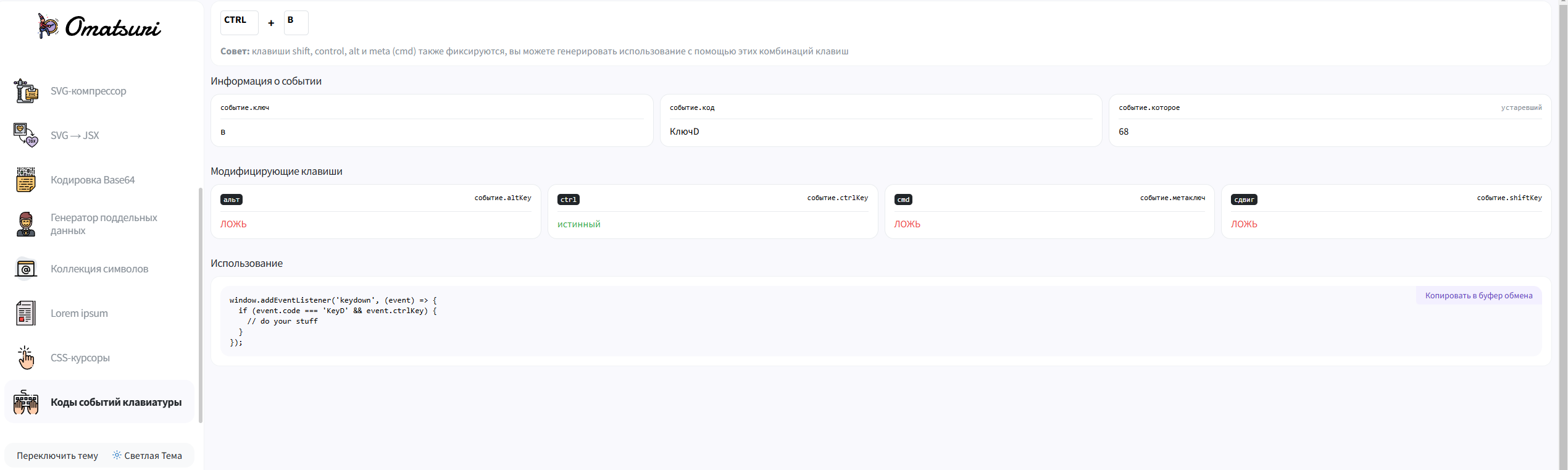Click the событие.которое label
Image resolution: width=1568 pixels, height=470 pixels.
click(x=1149, y=107)
